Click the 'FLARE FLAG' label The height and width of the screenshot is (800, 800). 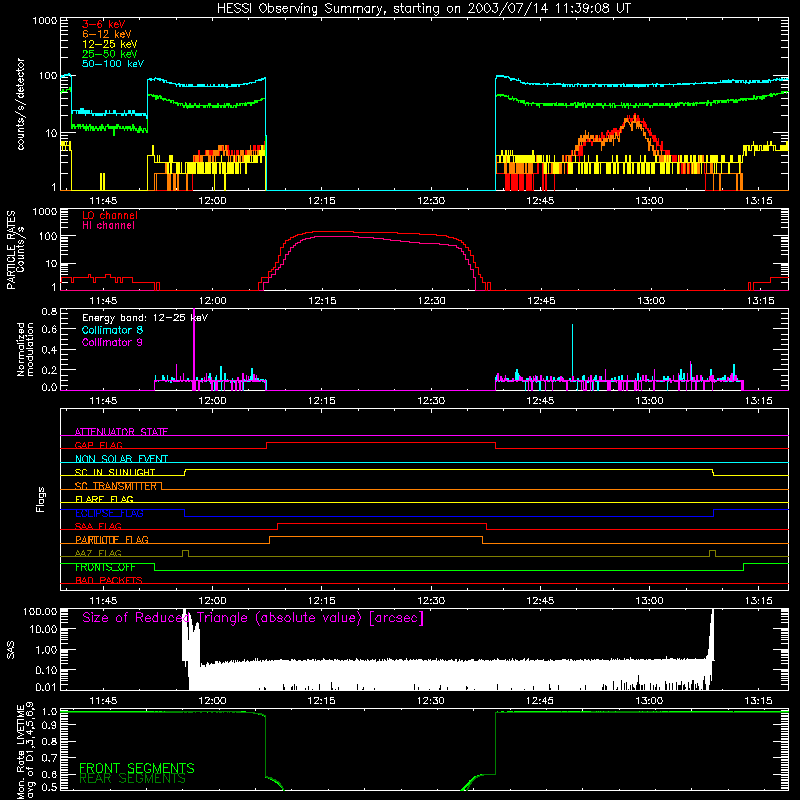(x=104, y=499)
